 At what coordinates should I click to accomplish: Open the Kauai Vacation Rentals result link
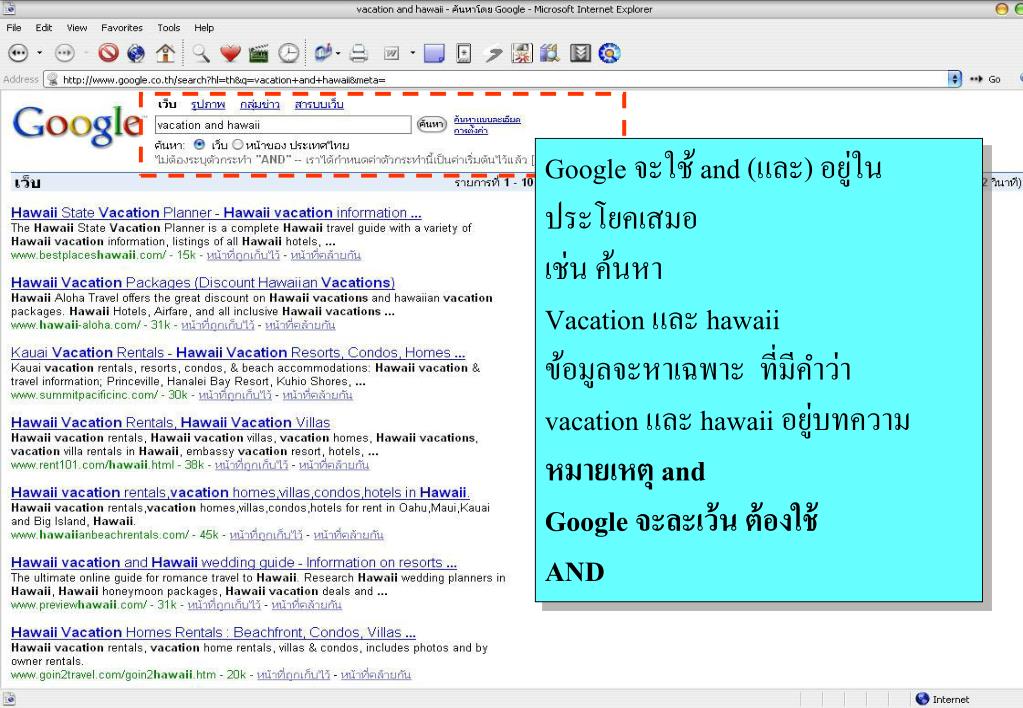pyautogui.click(x=237, y=352)
